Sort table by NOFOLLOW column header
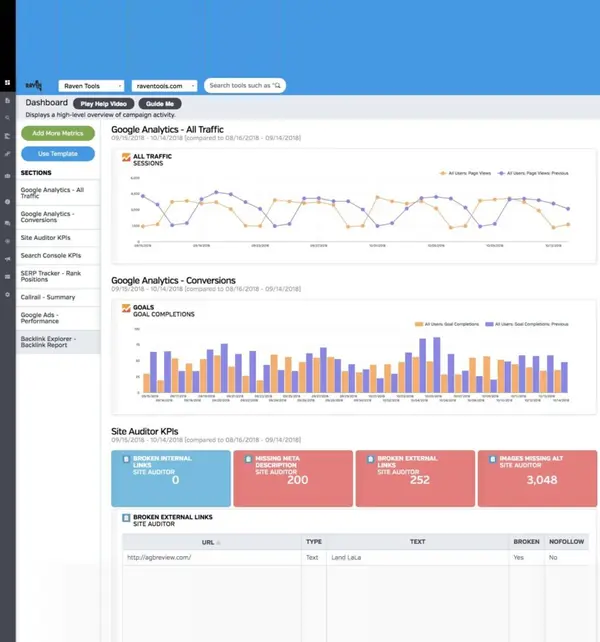 click(566, 542)
